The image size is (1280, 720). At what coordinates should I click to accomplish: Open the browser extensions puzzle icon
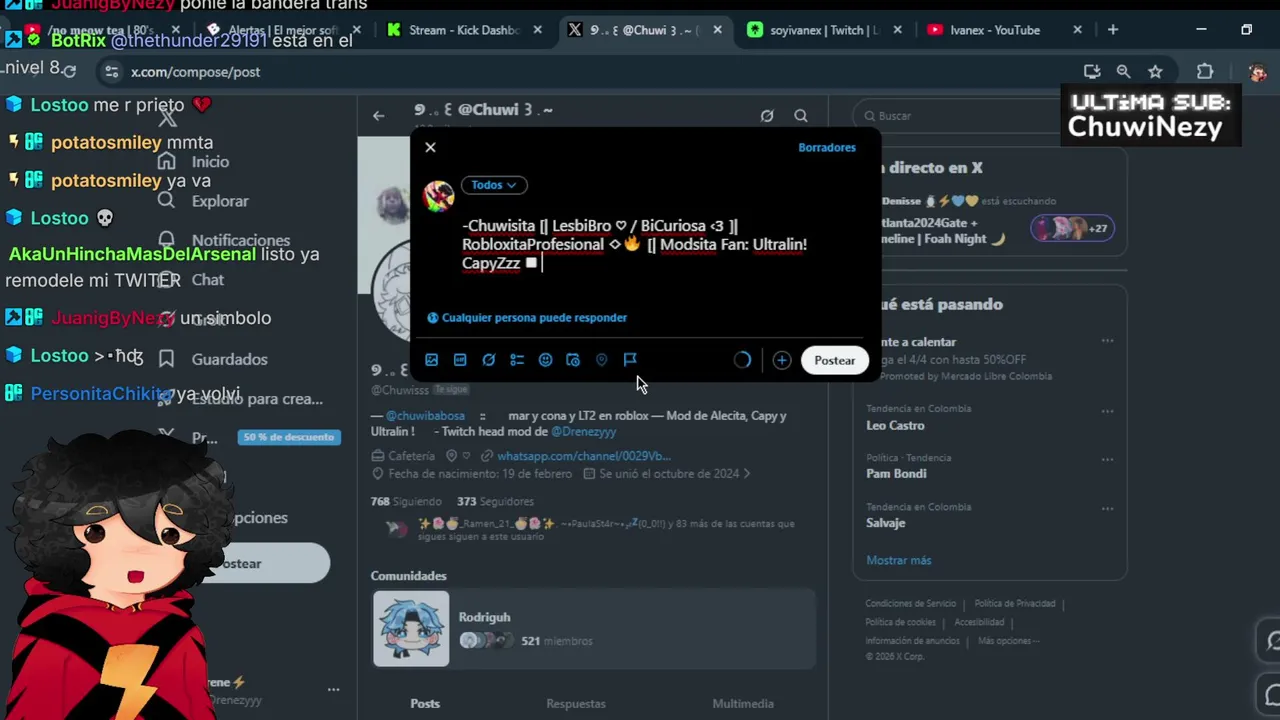pyautogui.click(x=1205, y=72)
